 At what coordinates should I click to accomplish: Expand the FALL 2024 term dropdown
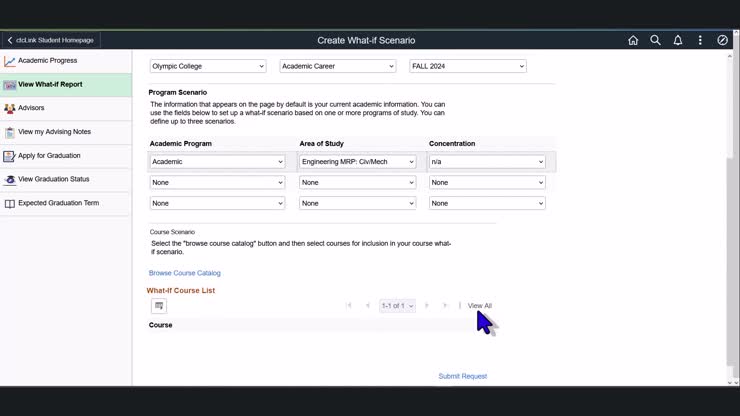(x=467, y=66)
